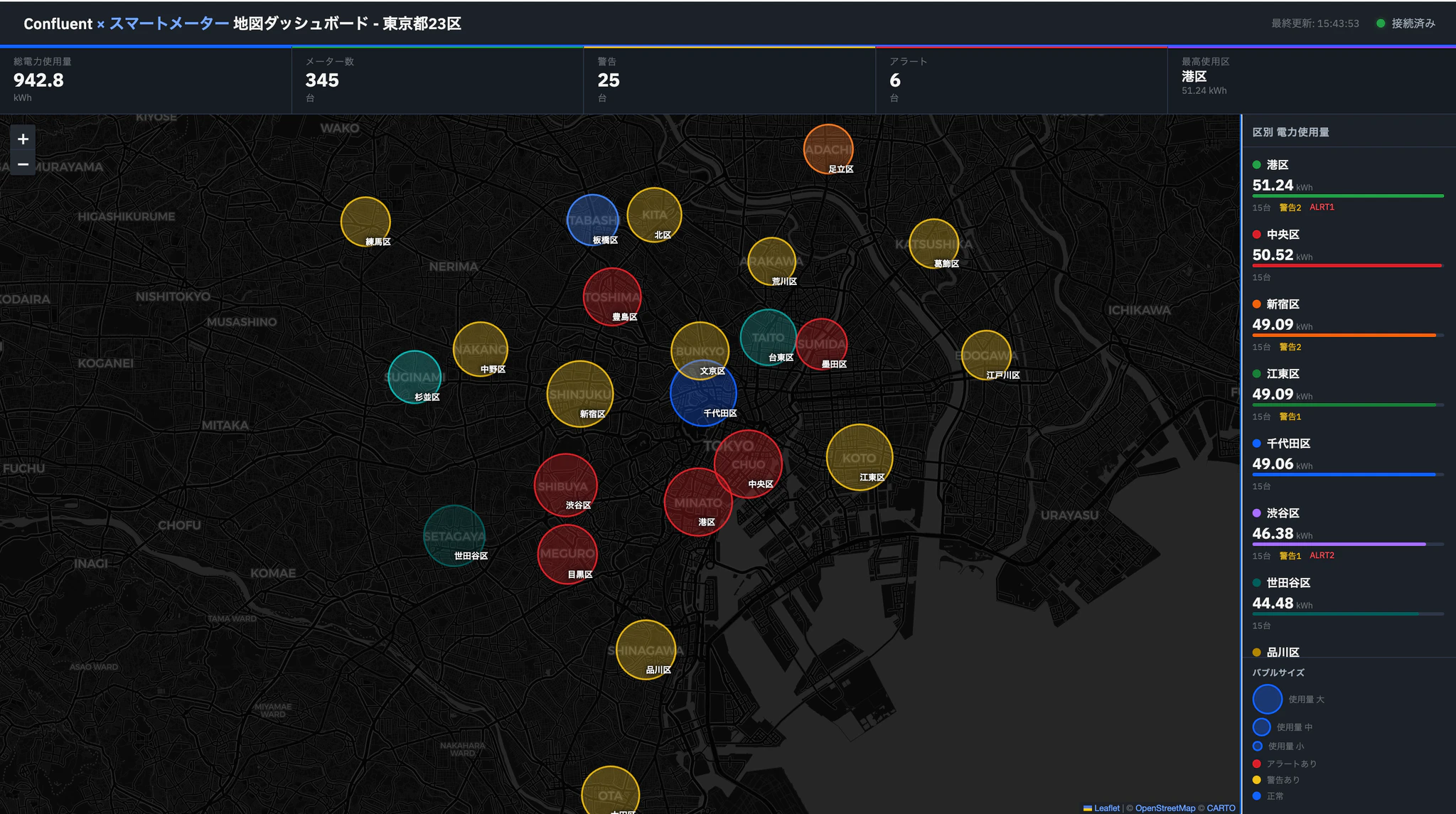The image size is (1456, 814).
Task: Click the メーター数 345 card
Action: tap(438, 80)
